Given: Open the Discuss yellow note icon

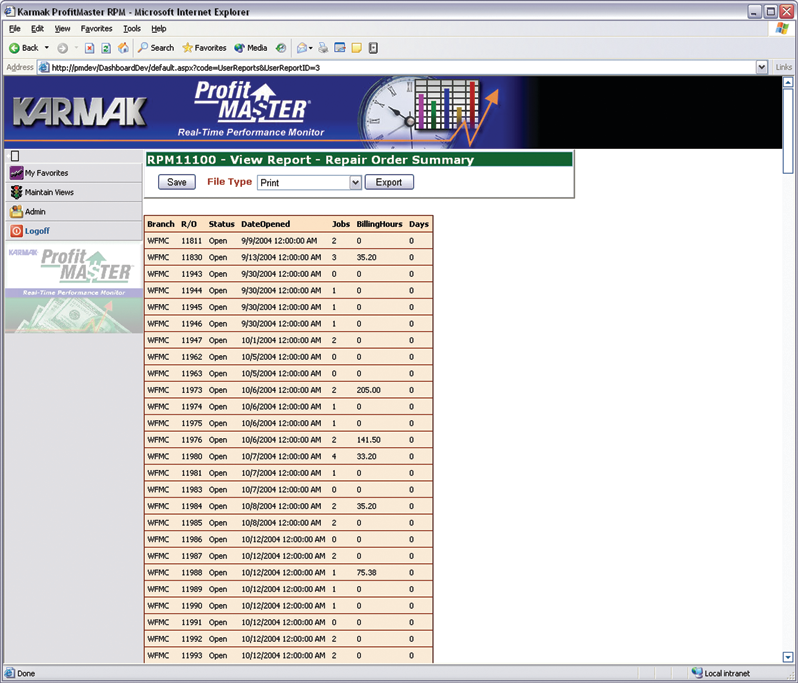Looking at the screenshot, I should pos(356,48).
